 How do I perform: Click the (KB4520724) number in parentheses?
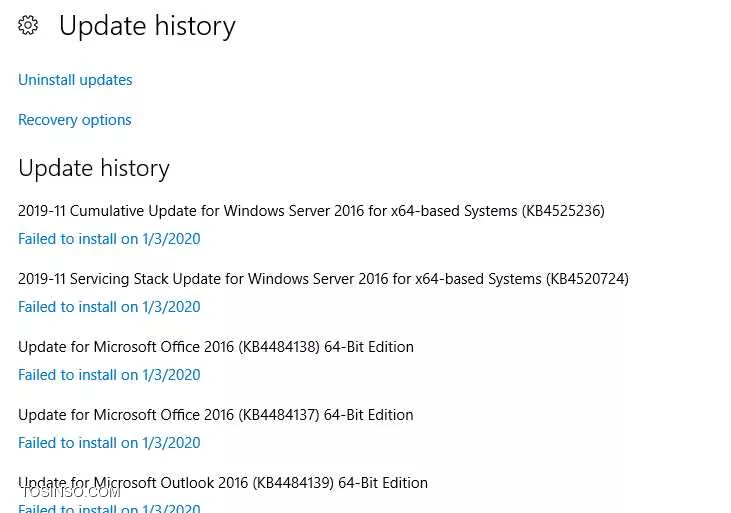587,279
